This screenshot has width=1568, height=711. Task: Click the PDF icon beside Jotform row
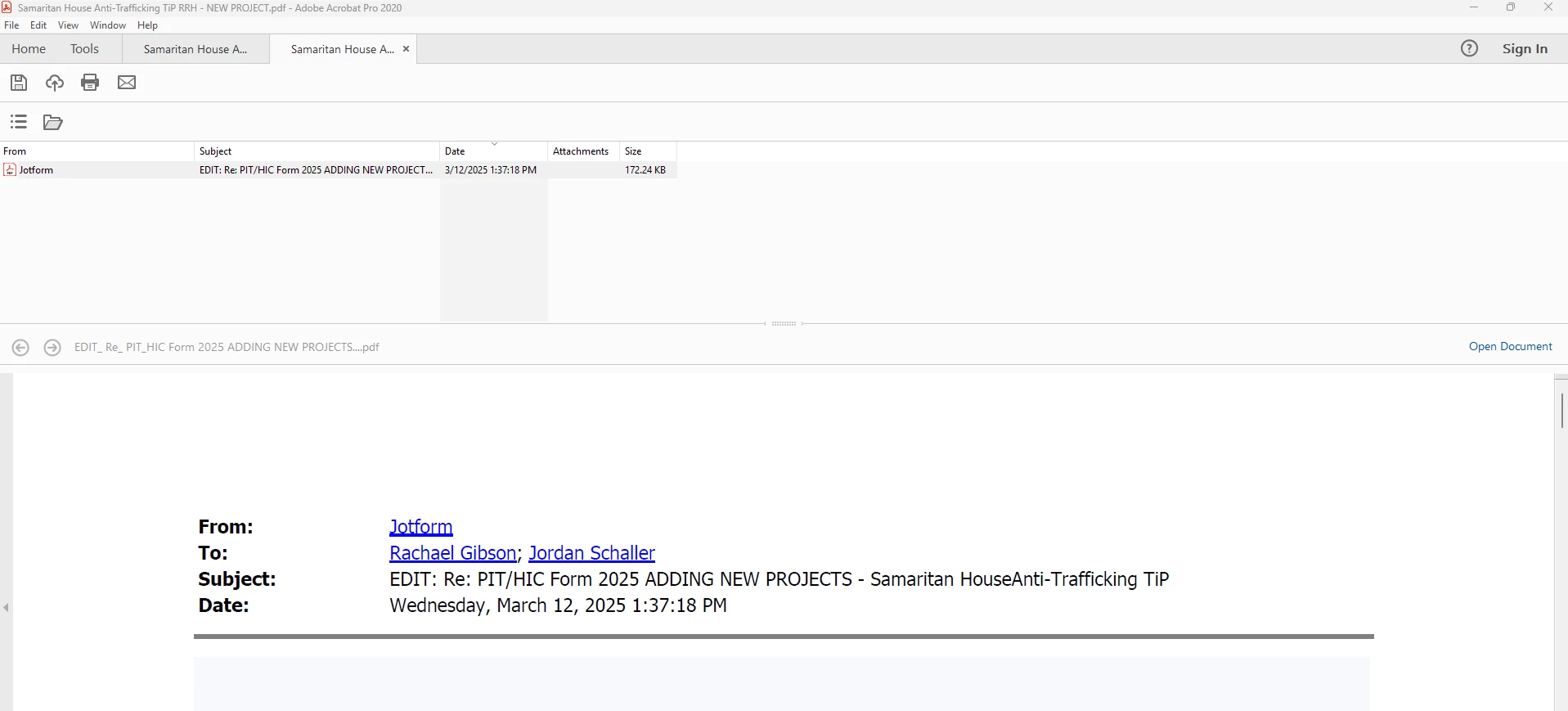[10, 170]
